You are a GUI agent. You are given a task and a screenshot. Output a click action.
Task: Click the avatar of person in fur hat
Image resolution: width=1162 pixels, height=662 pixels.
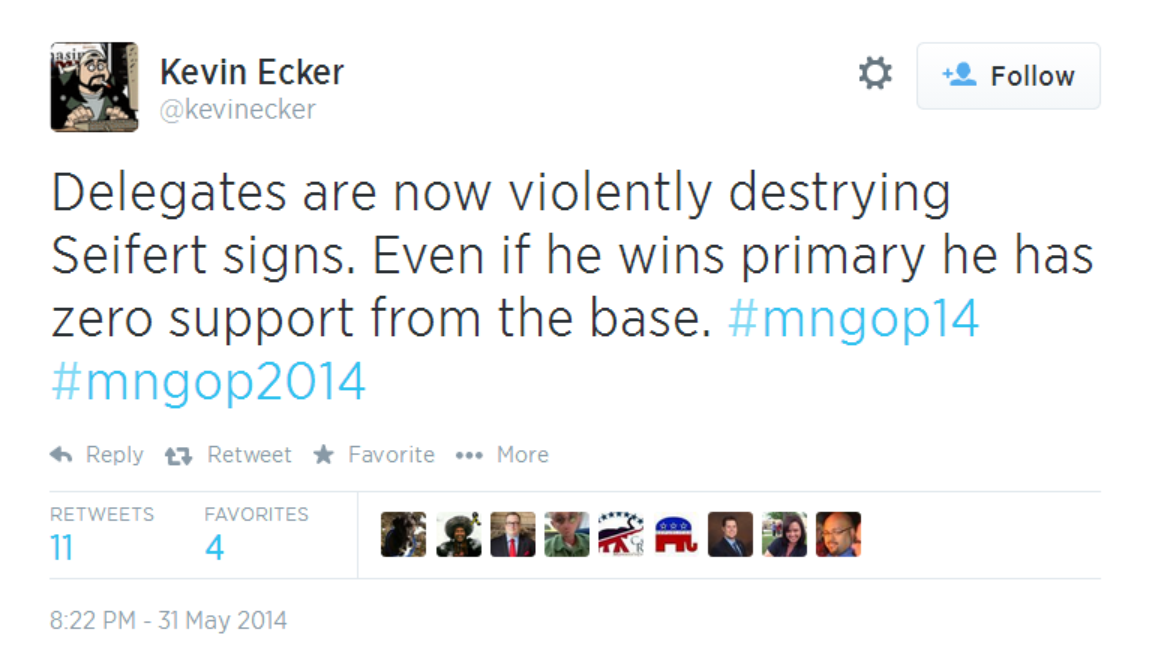(x=458, y=534)
